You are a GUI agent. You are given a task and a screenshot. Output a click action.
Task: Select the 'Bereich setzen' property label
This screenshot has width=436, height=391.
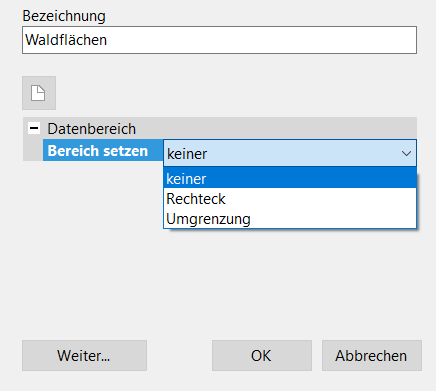point(98,151)
